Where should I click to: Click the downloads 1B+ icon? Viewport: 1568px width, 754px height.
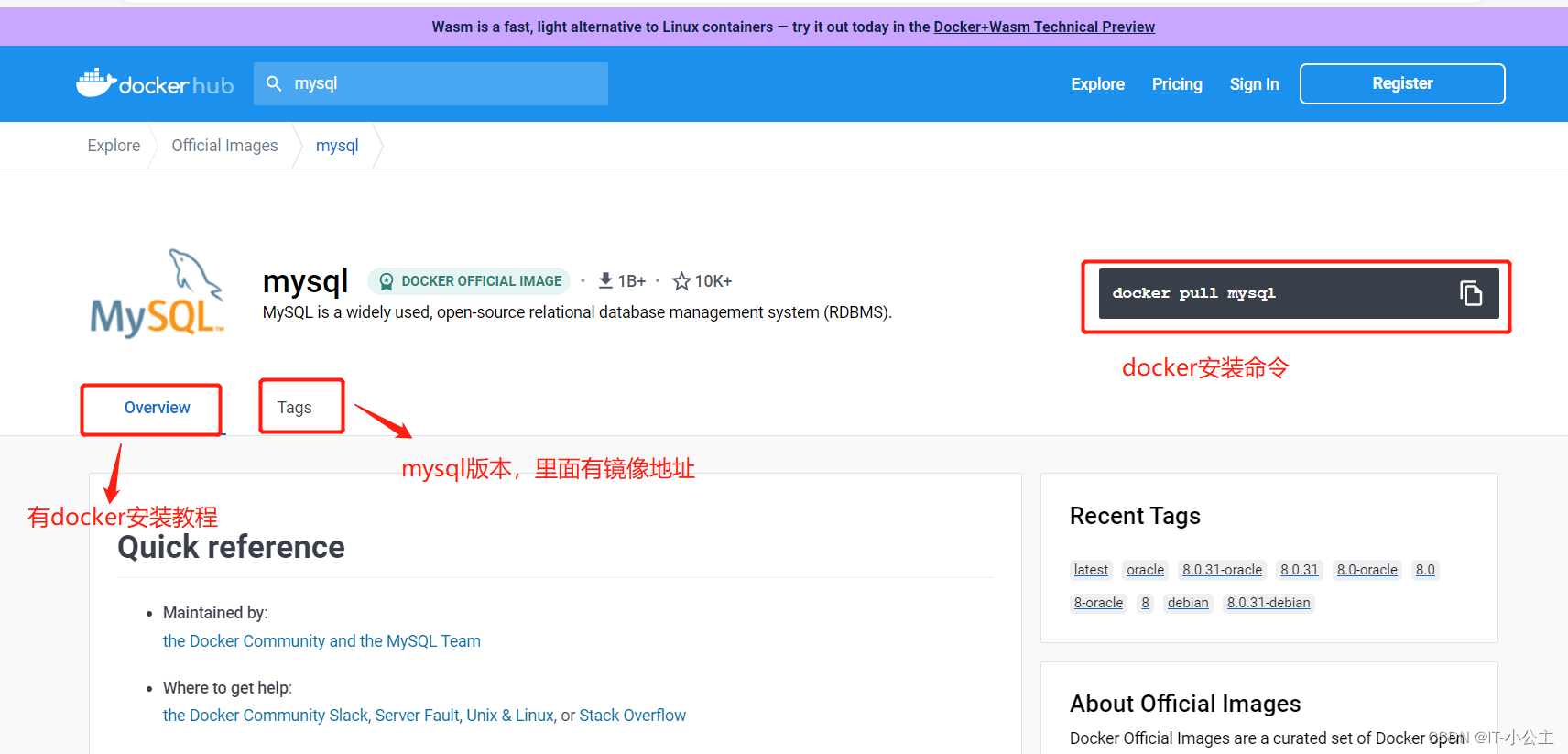605,280
